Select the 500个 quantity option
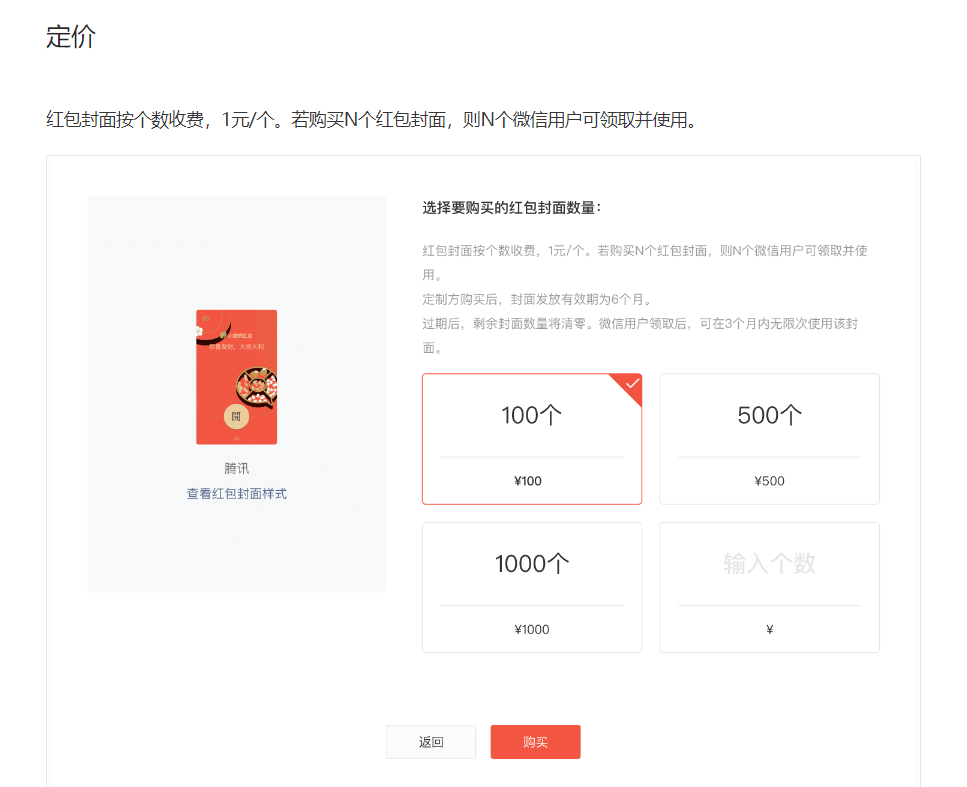 tap(769, 439)
